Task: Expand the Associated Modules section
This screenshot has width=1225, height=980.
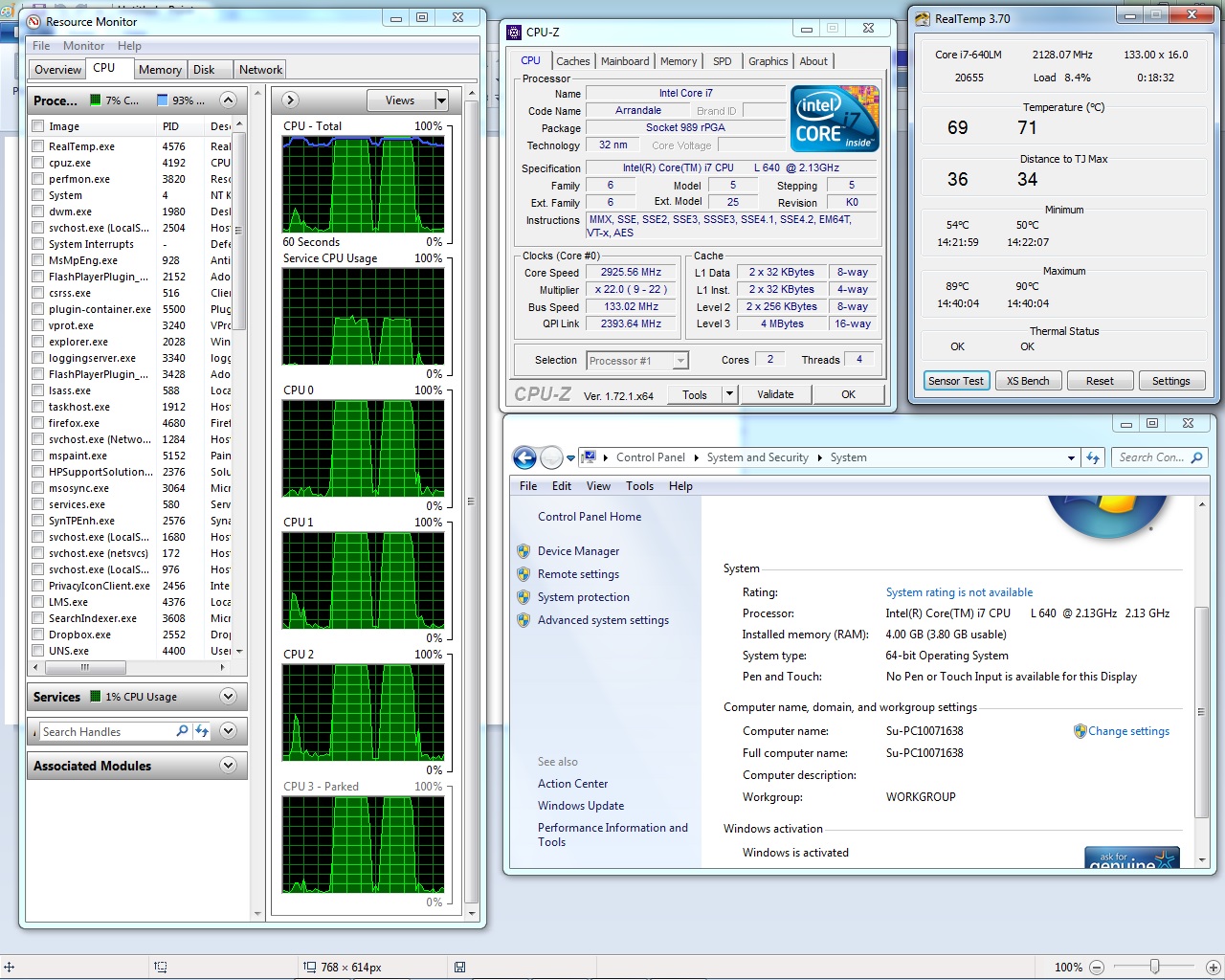Action: 228,766
